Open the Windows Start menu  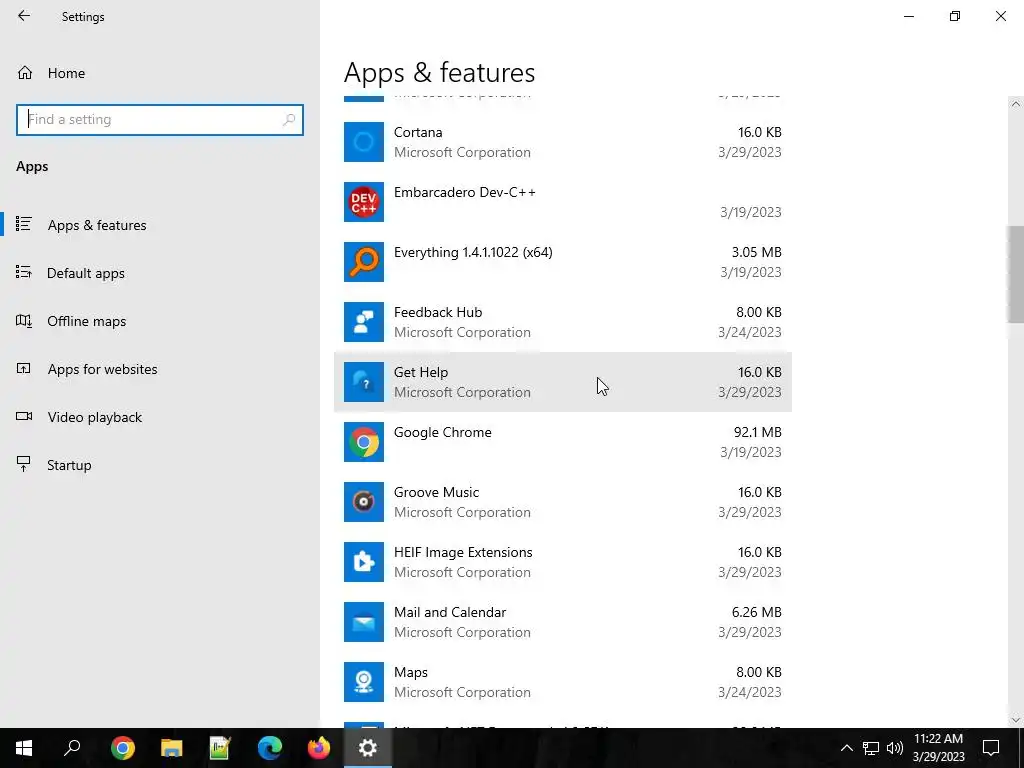[24, 748]
